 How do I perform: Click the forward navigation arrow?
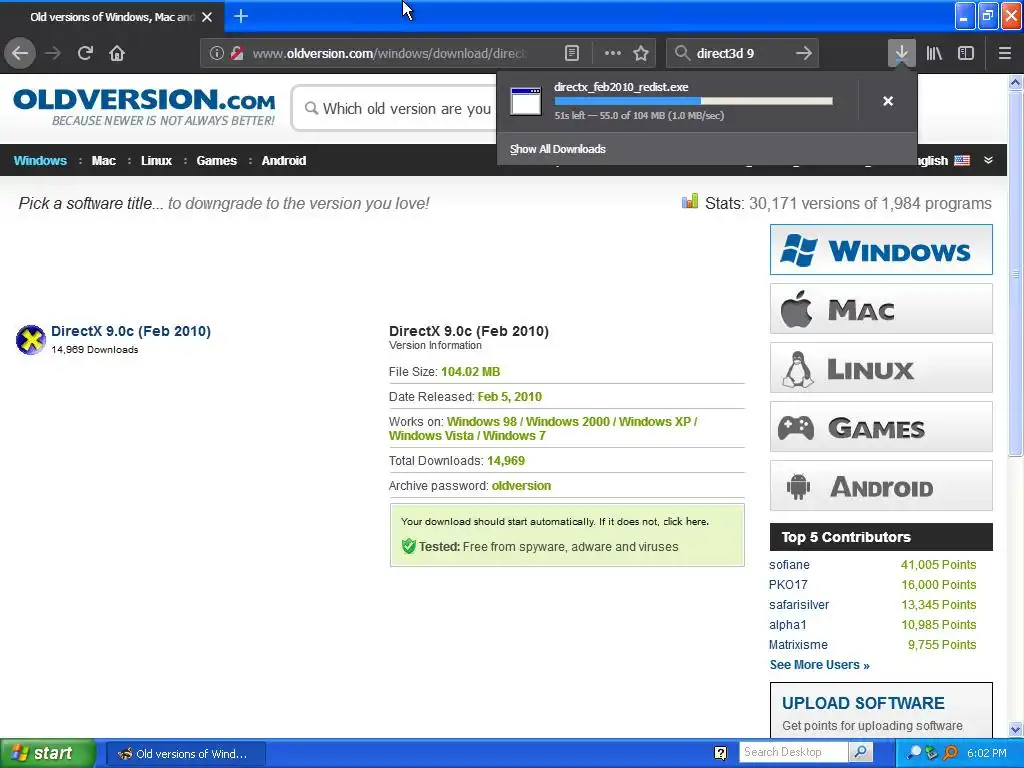click(x=53, y=53)
